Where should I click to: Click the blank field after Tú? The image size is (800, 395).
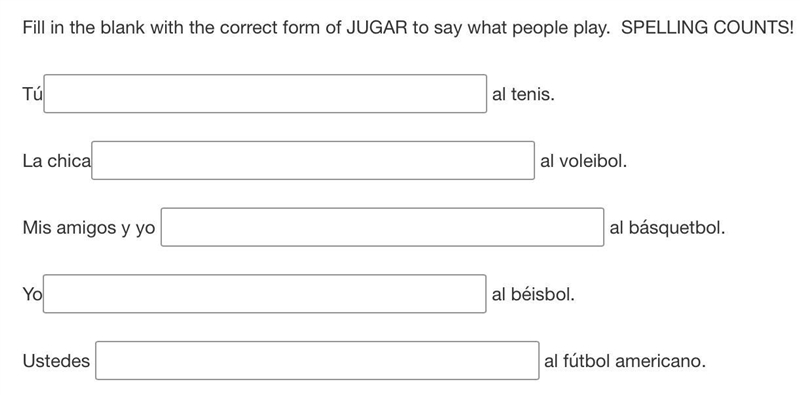tap(265, 94)
